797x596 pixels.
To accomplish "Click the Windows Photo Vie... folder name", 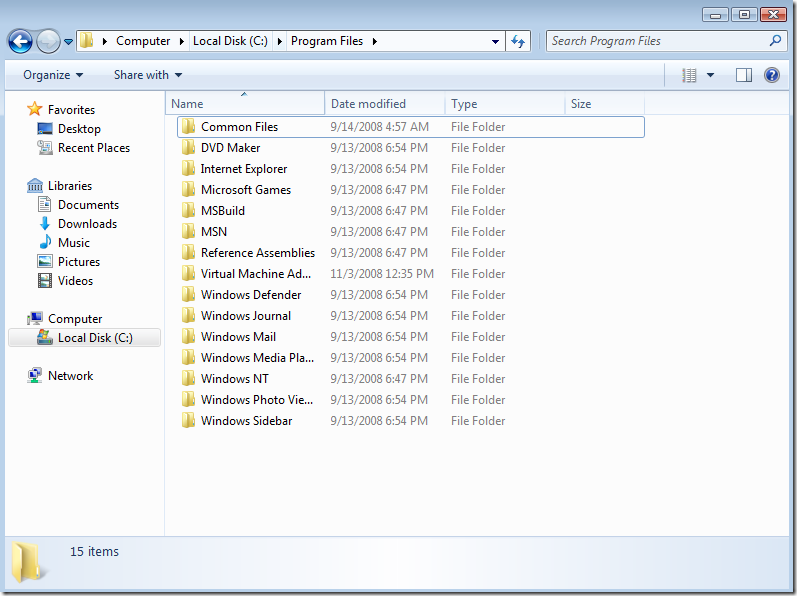I will pyautogui.click(x=257, y=400).
